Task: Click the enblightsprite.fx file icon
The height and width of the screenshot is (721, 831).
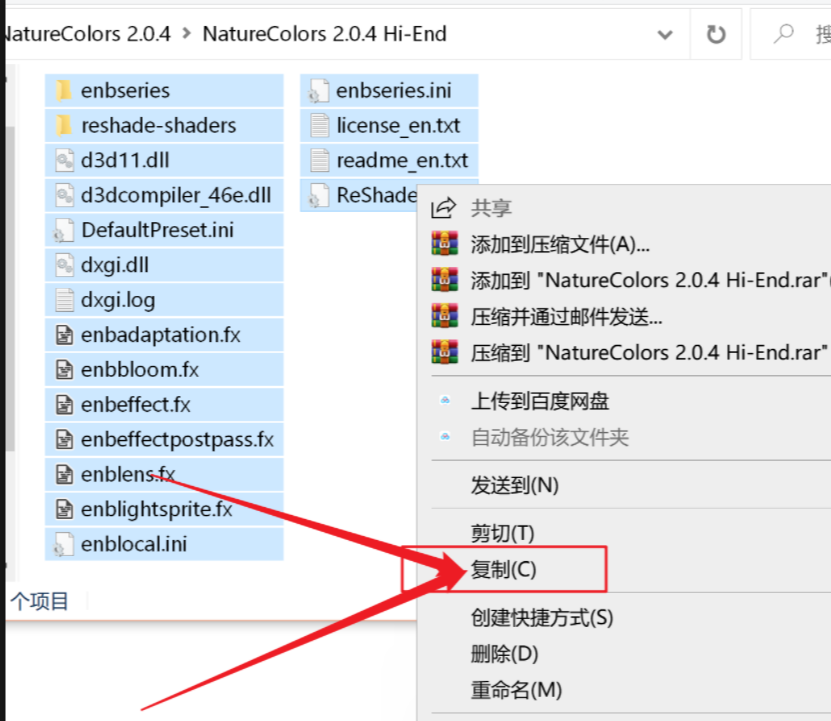Action: [x=64, y=509]
